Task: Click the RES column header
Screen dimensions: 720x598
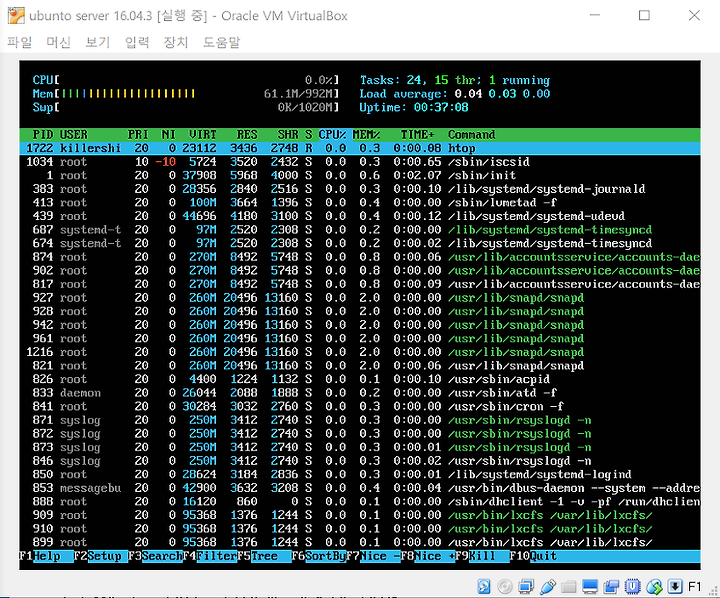Action: click(x=247, y=135)
